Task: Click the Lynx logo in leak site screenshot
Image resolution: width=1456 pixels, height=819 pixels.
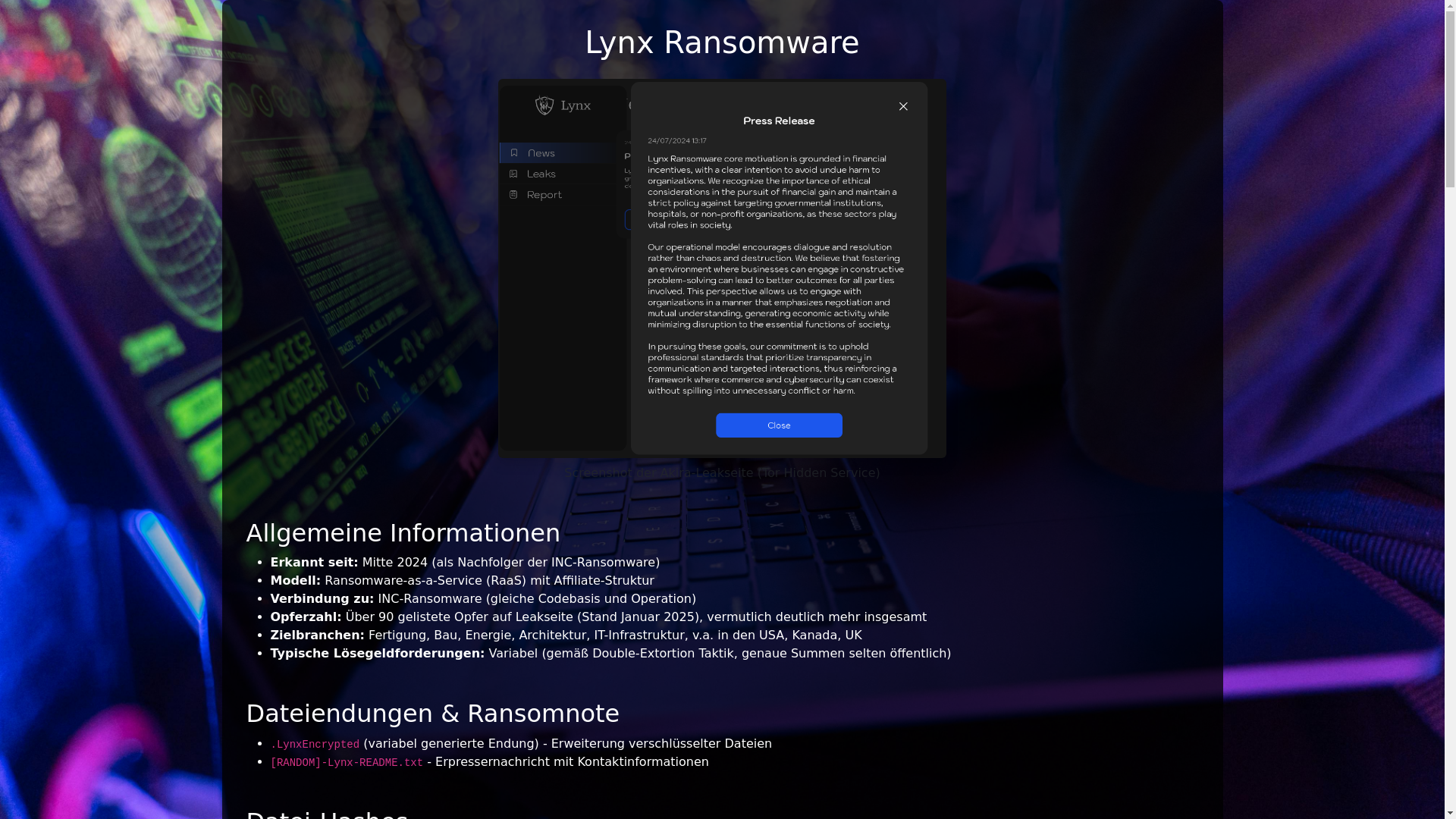Action: (x=563, y=105)
